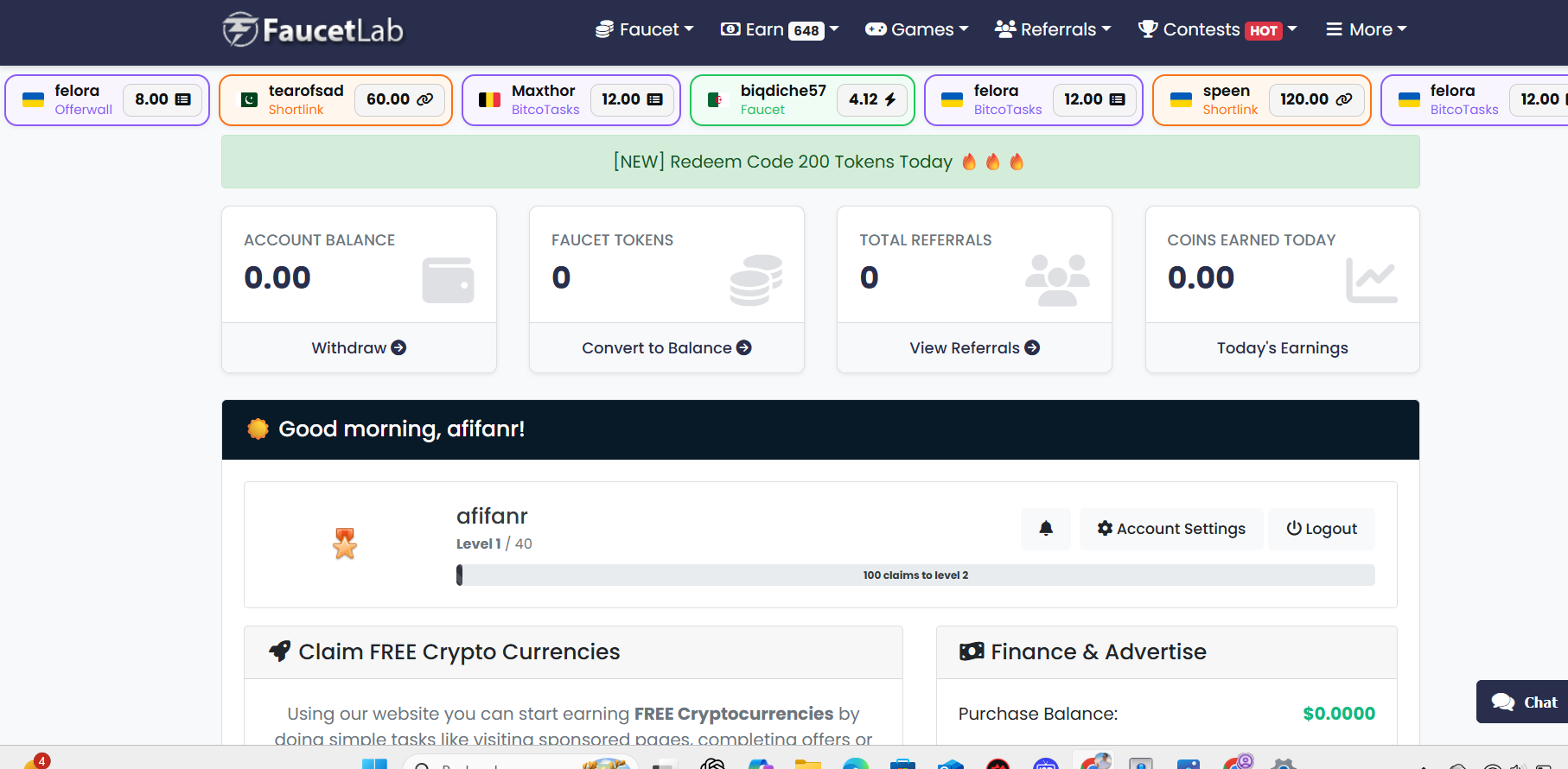
Task: Click the money icon beside Finance & Advertise
Action: [x=972, y=651]
